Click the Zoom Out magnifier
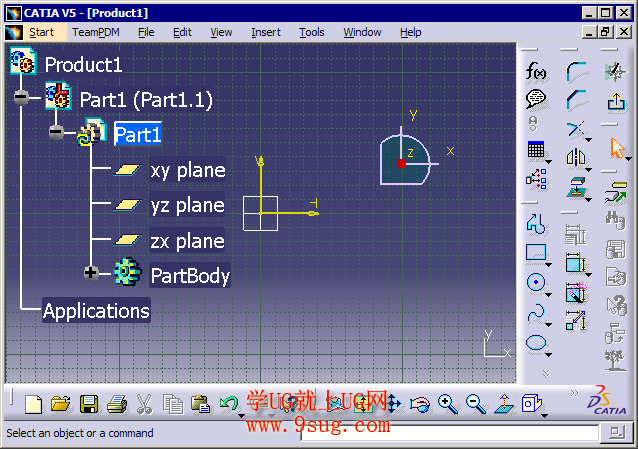Screen dimensions: 638x449 pyautogui.click(x=476, y=404)
